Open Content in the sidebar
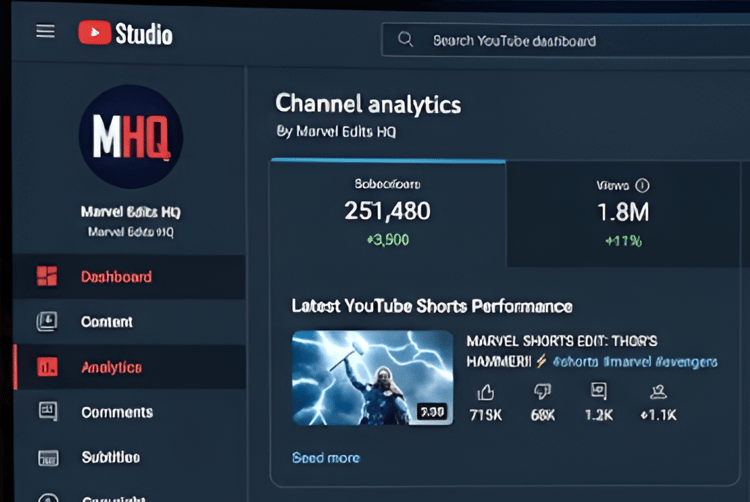This screenshot has width=750, height=502. (129, 321)
